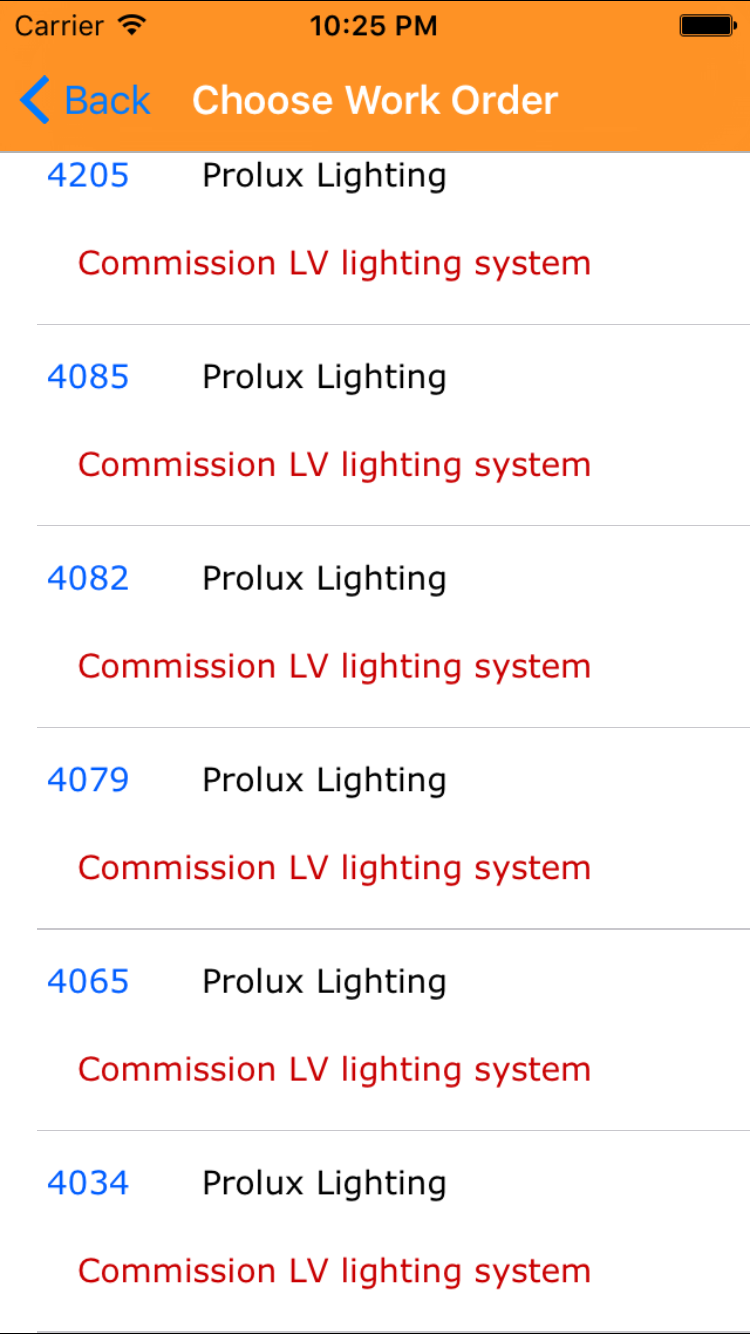The image size is (750, 1334).
Task: Go back using the Back text
Action: click(x=107, y=101)
